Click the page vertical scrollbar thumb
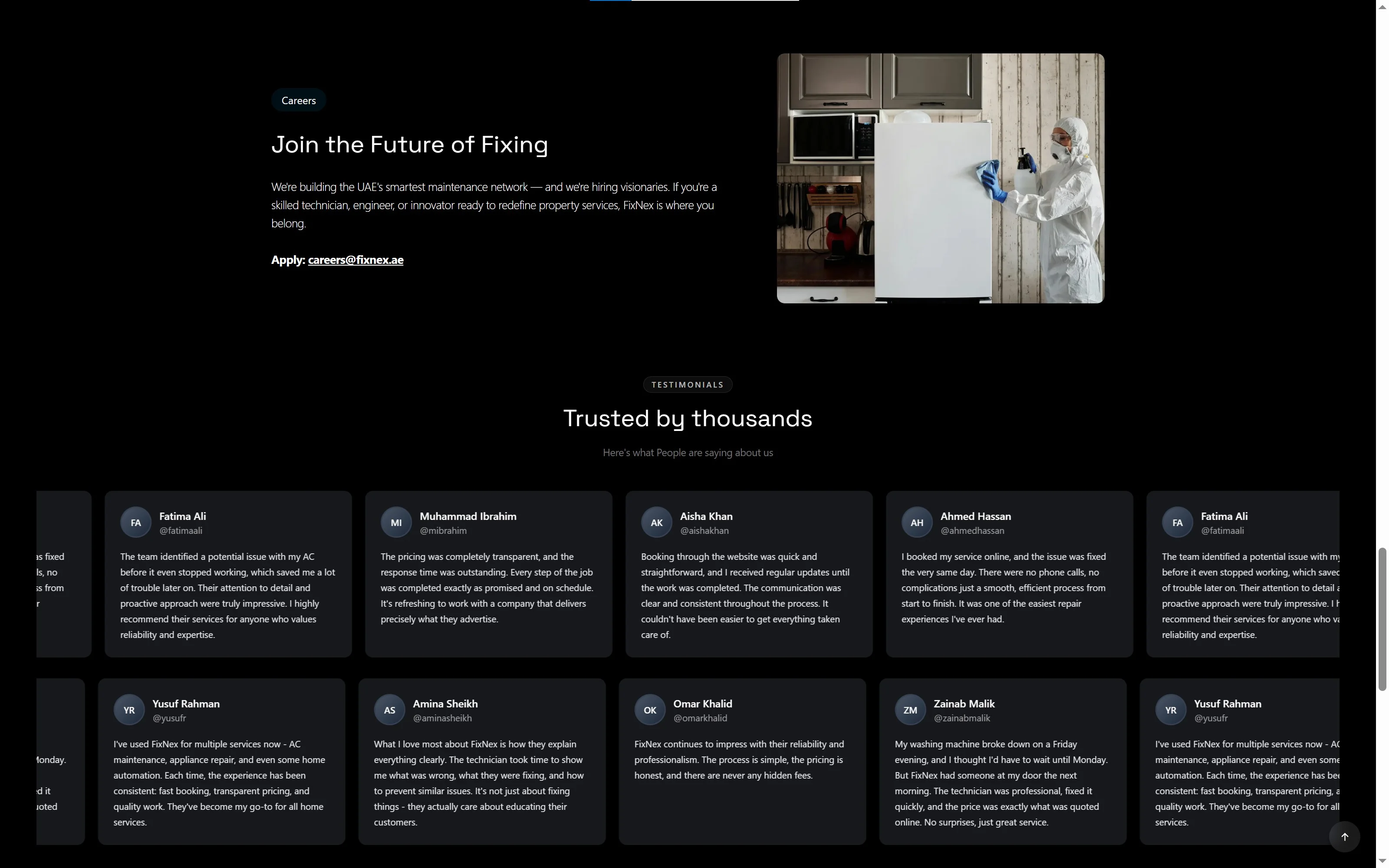This screenshot has width=1389, height=868. 1382,620
